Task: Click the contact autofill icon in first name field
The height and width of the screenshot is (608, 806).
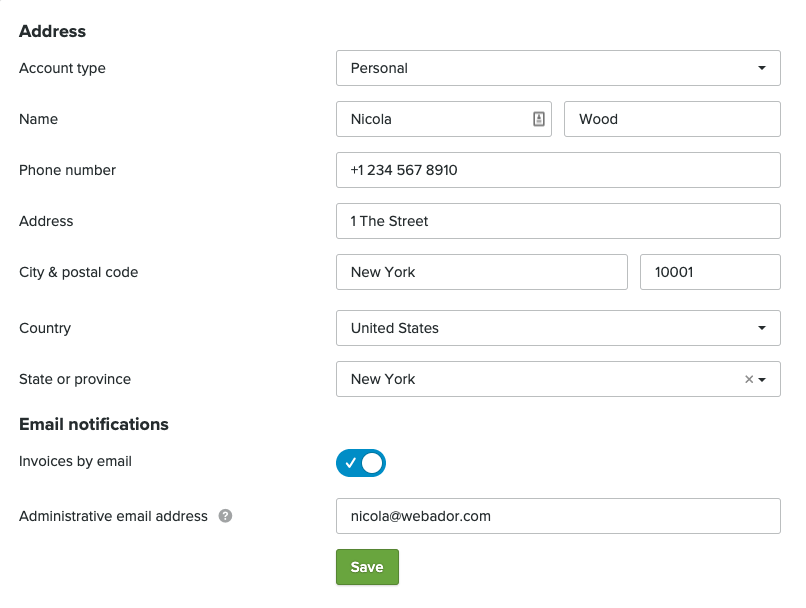Action: pyautogui.click(x=539, y=119)
